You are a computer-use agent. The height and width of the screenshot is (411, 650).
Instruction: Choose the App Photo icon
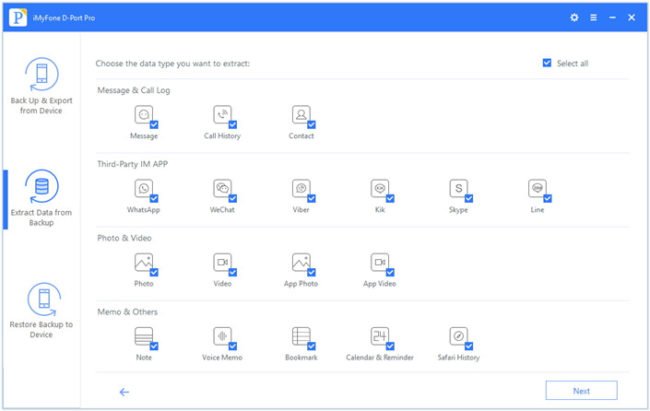pyautogui.click(x=301, y=262)
